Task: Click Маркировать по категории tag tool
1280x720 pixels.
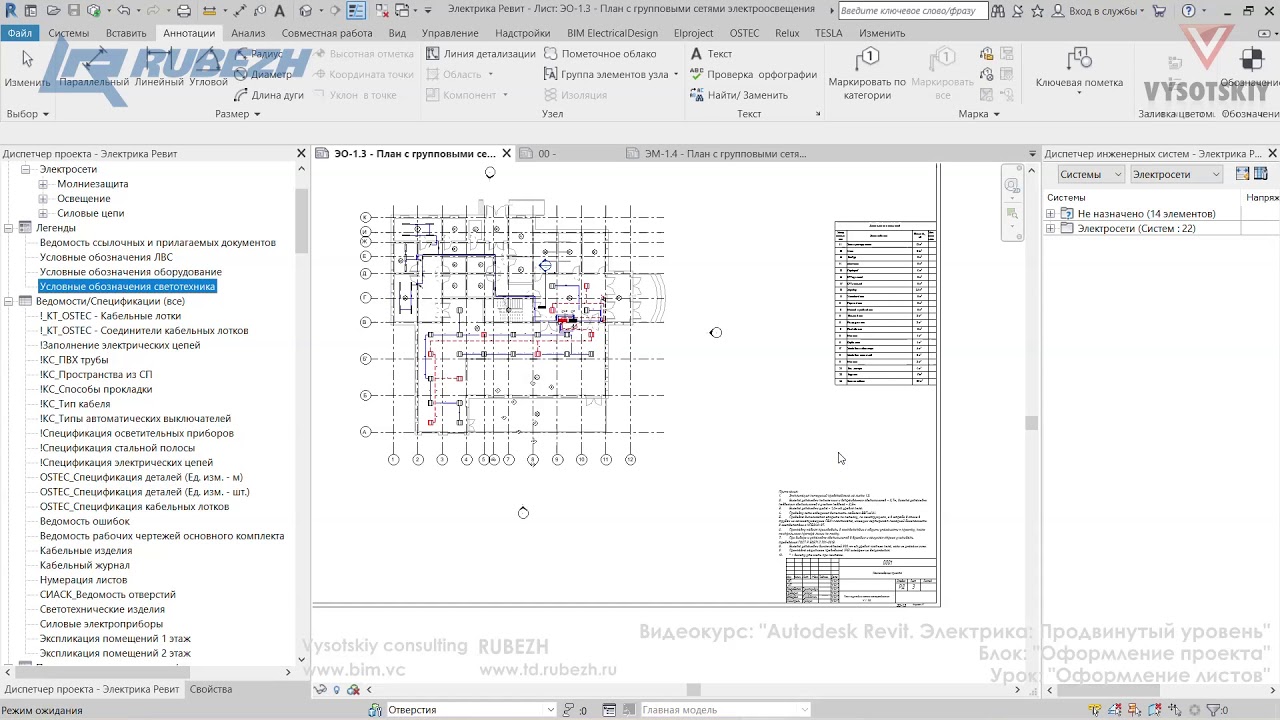Action: point(867,73)
